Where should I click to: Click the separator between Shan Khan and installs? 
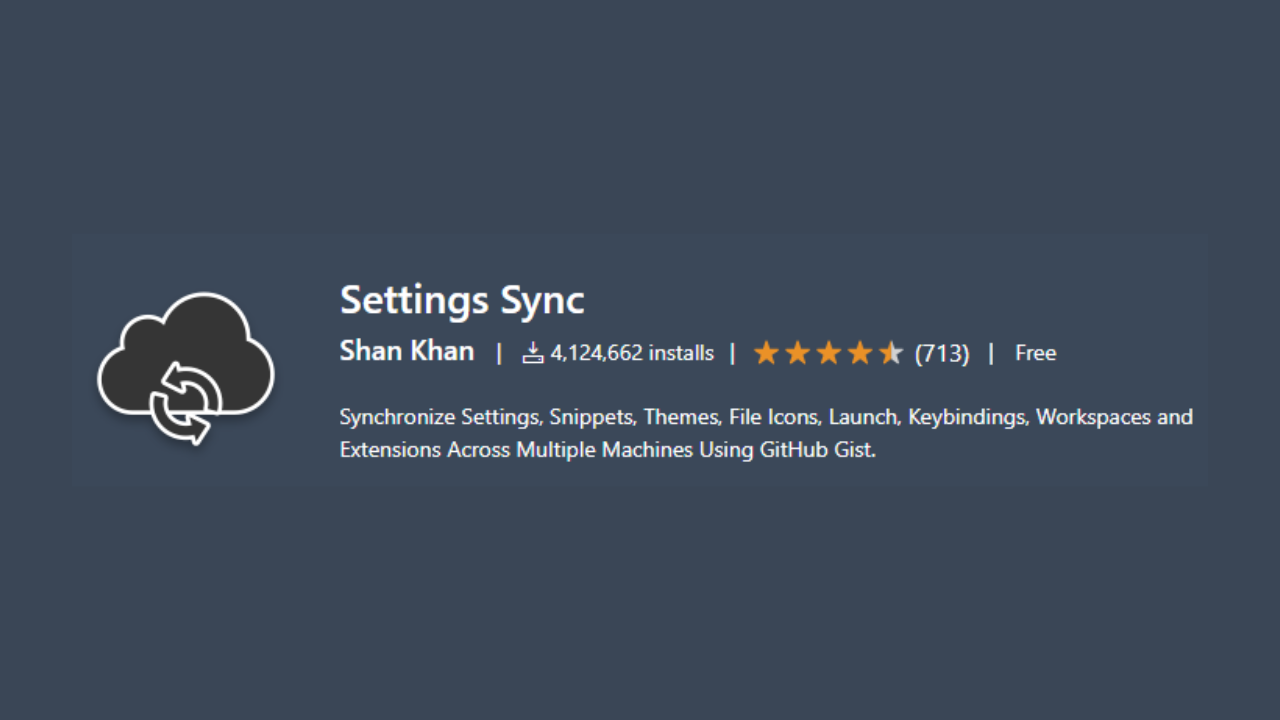pos(499,353)
